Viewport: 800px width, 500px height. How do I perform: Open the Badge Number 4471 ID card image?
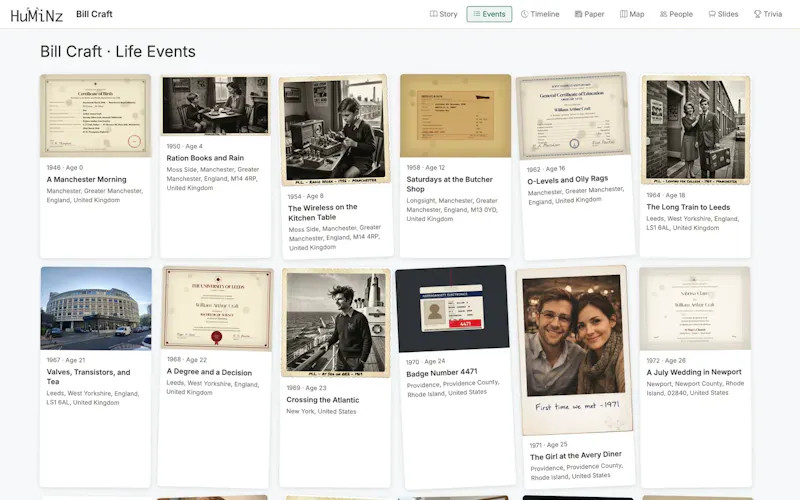[452, 309]
